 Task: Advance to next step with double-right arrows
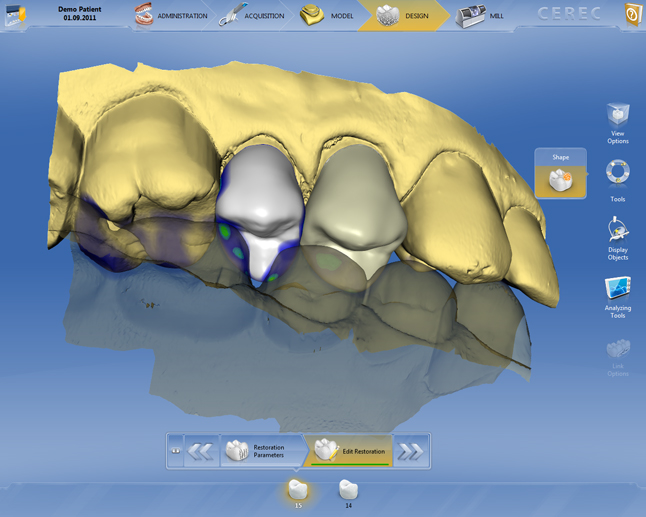pos(410,451)
